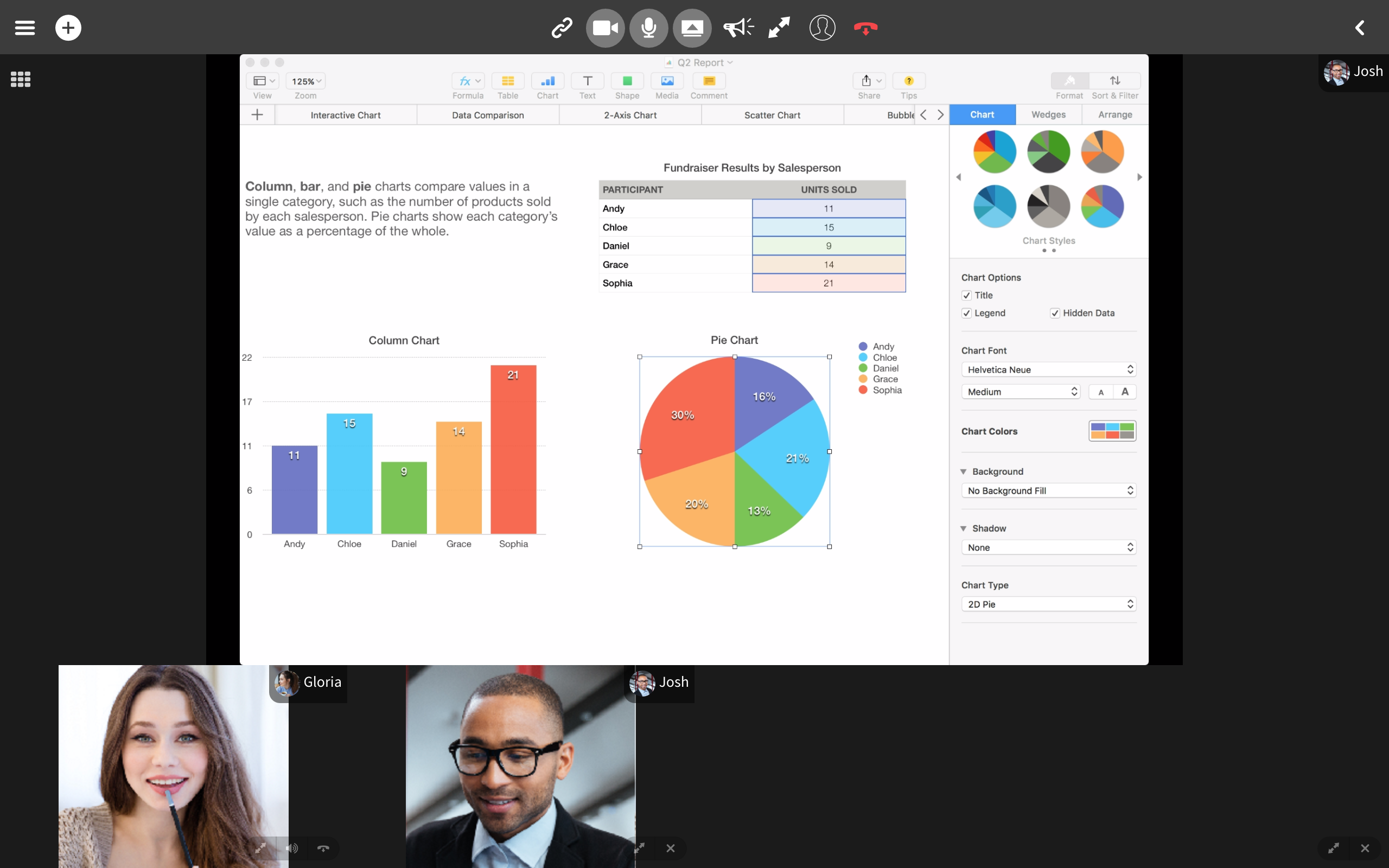Click the screen share icon
Screen dimensions: 1389x868
tap(692, 28)
